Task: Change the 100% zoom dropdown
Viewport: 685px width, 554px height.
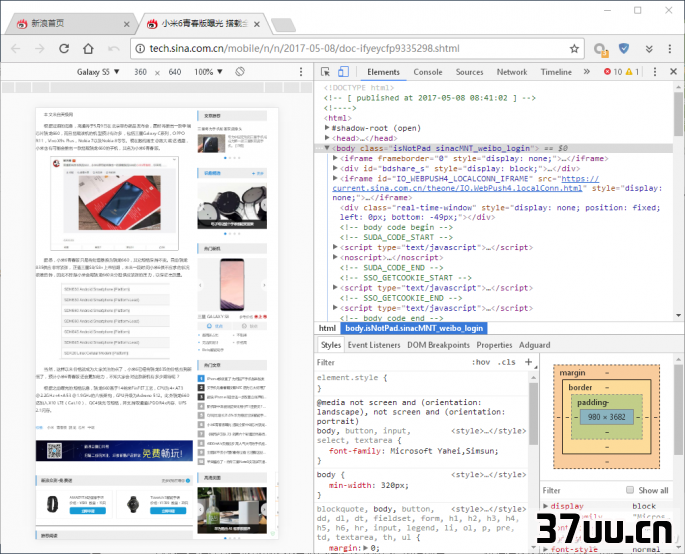Action: [208, 72]
